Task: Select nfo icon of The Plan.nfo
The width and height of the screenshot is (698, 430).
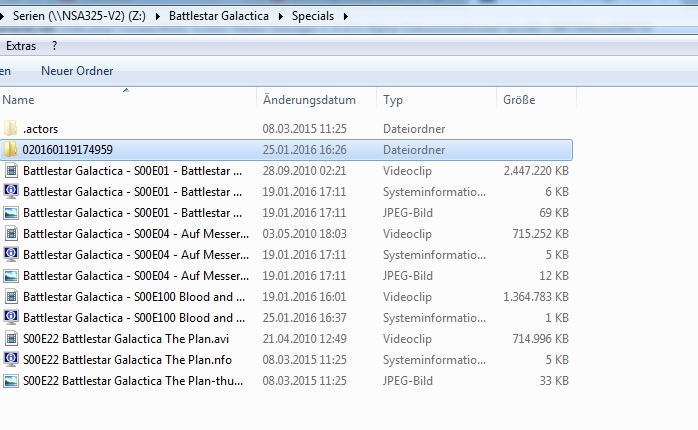Action: click(11, 360)
